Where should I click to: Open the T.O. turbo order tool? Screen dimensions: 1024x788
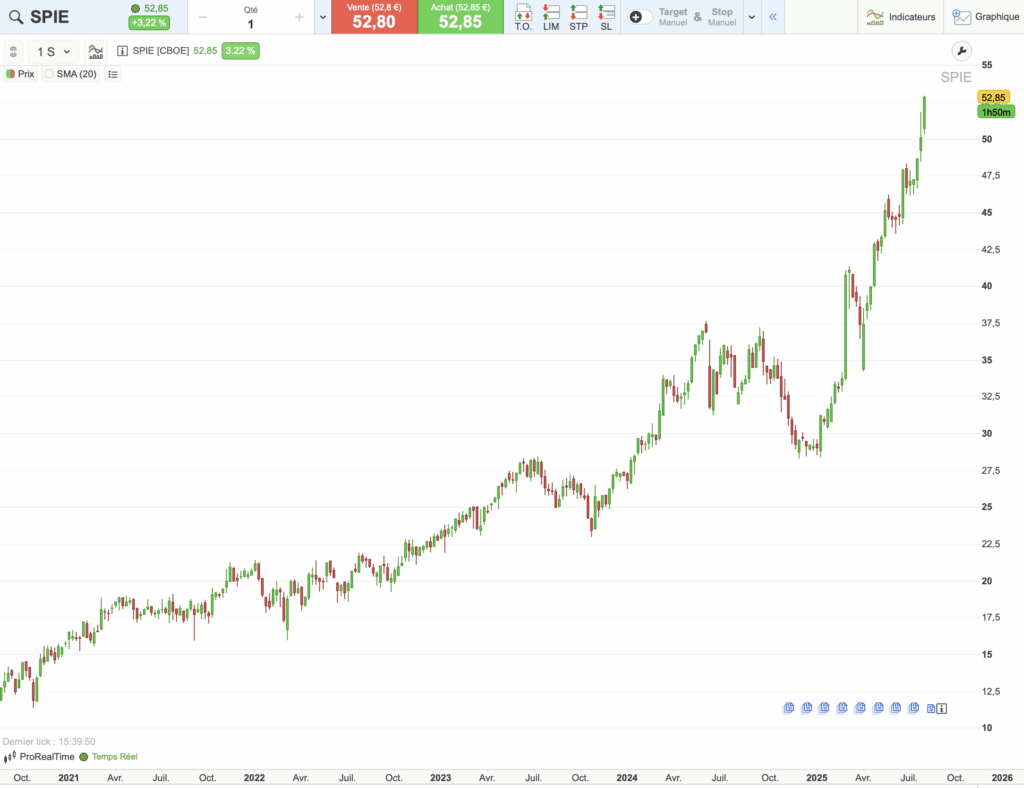click(x=522, y=17)
